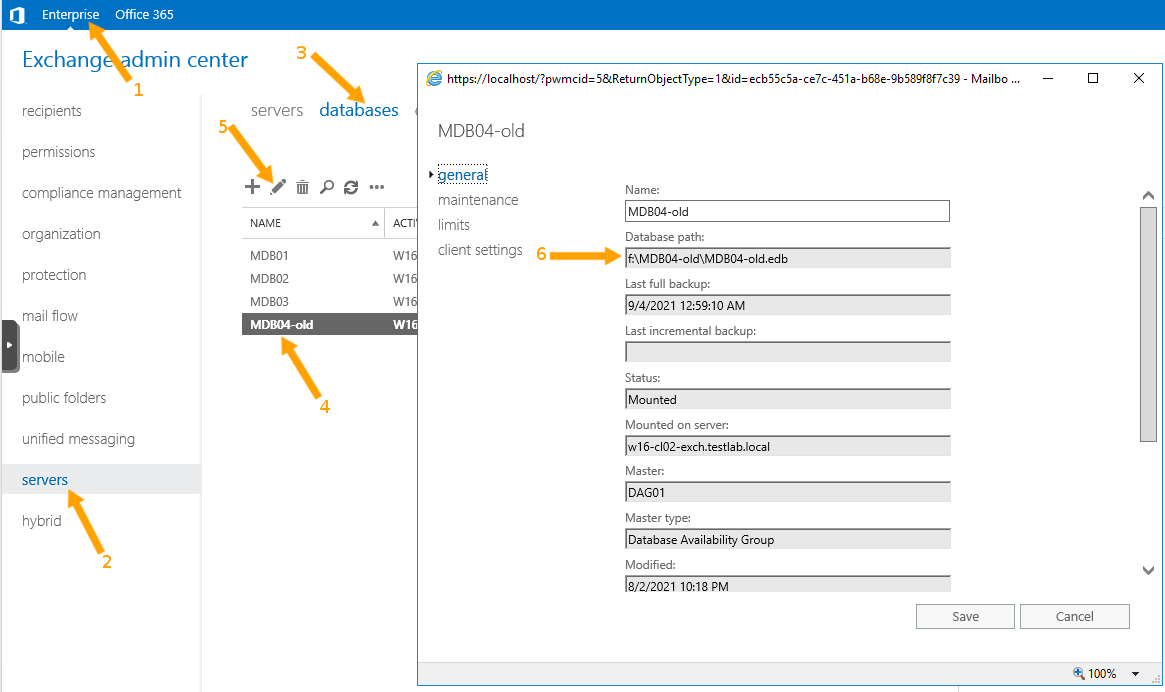
Task: Select the general section in dialog
Action: 462,175
